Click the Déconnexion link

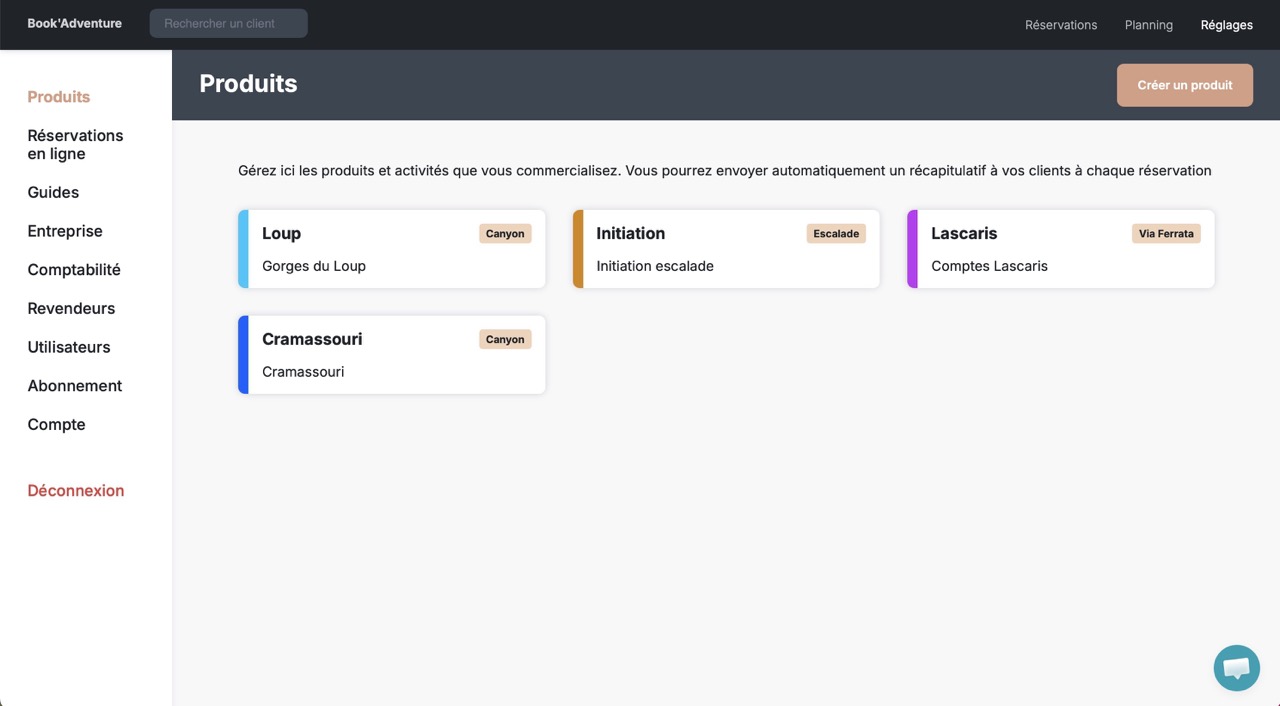coord(76,491)
